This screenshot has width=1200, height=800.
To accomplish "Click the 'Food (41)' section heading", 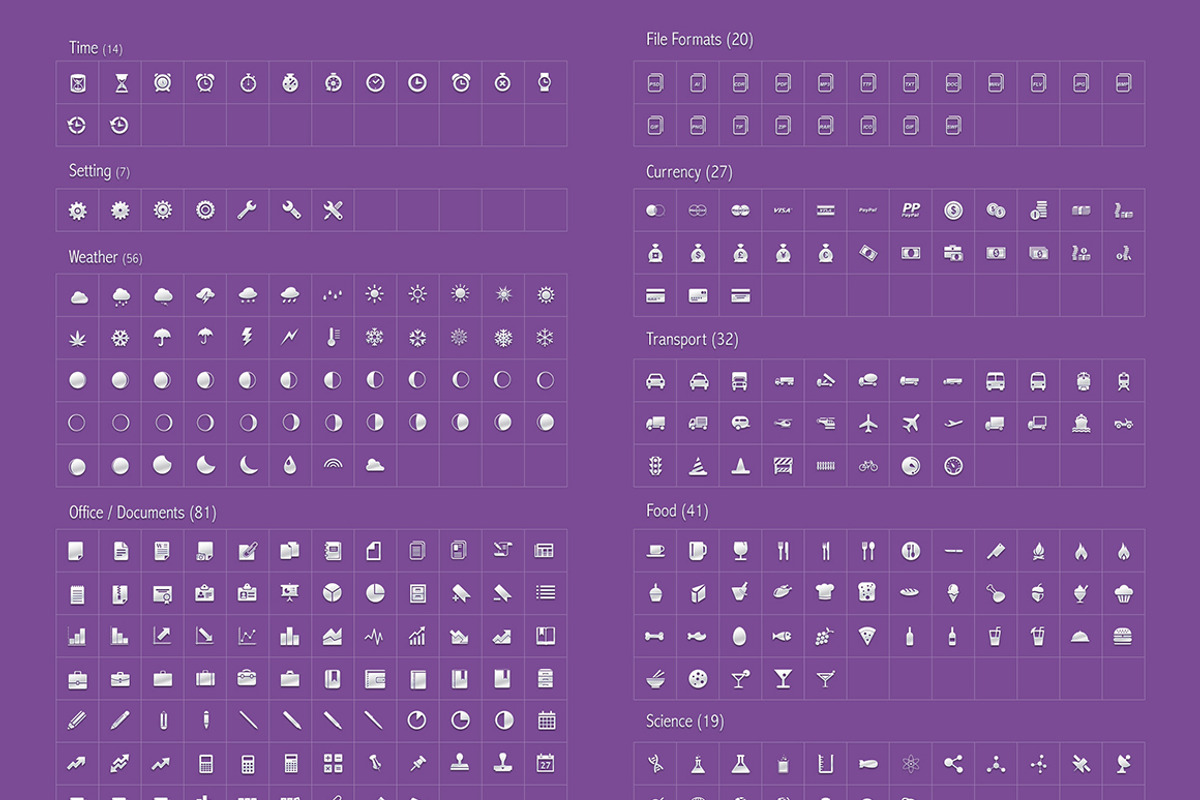I will [677, 510].
